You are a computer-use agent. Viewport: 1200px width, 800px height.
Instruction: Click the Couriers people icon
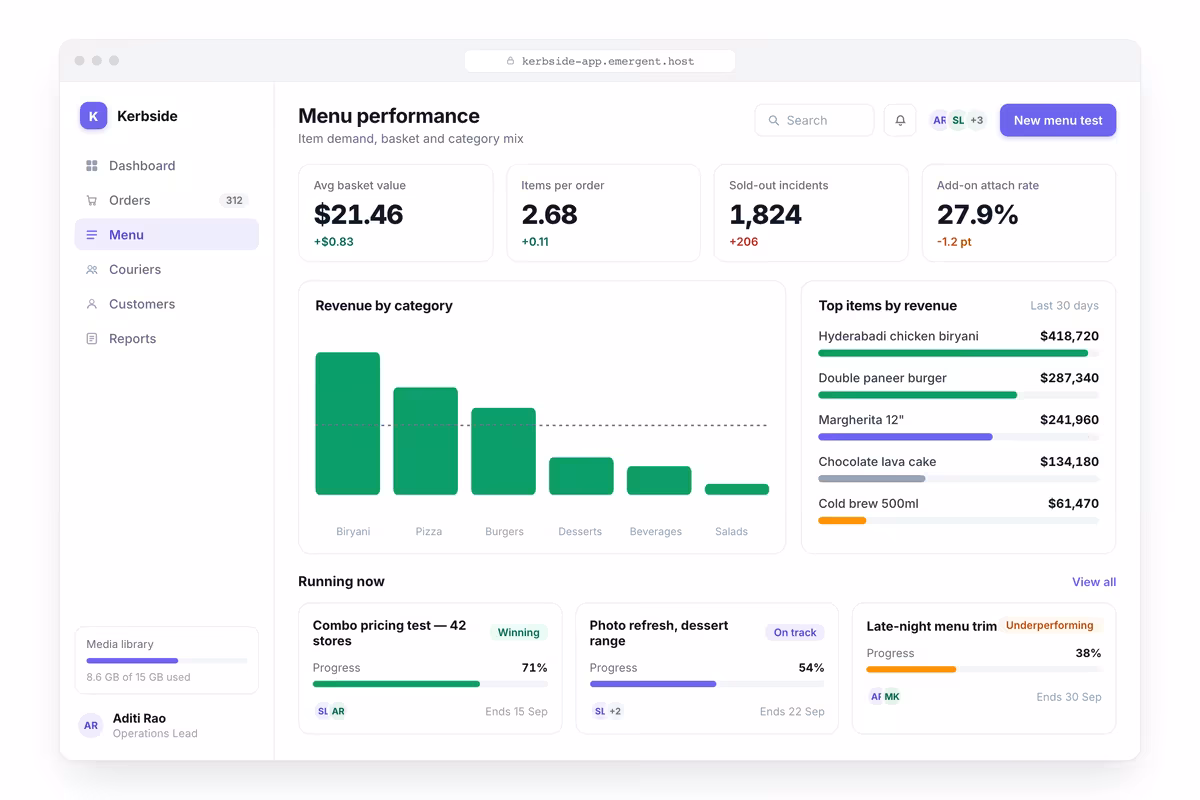coord(92,270)
